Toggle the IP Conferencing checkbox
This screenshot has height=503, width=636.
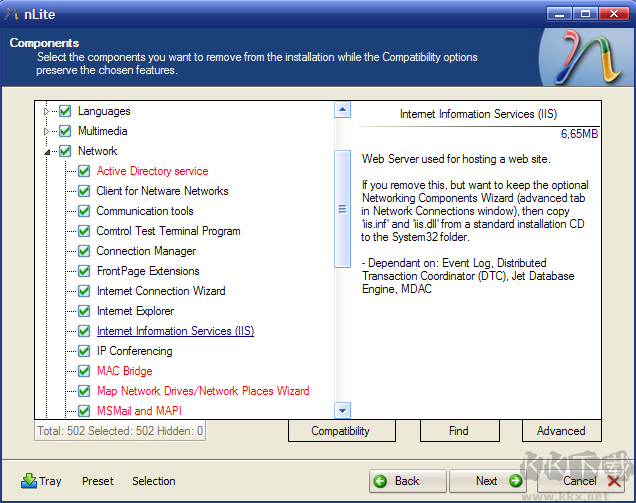point(84,351)
